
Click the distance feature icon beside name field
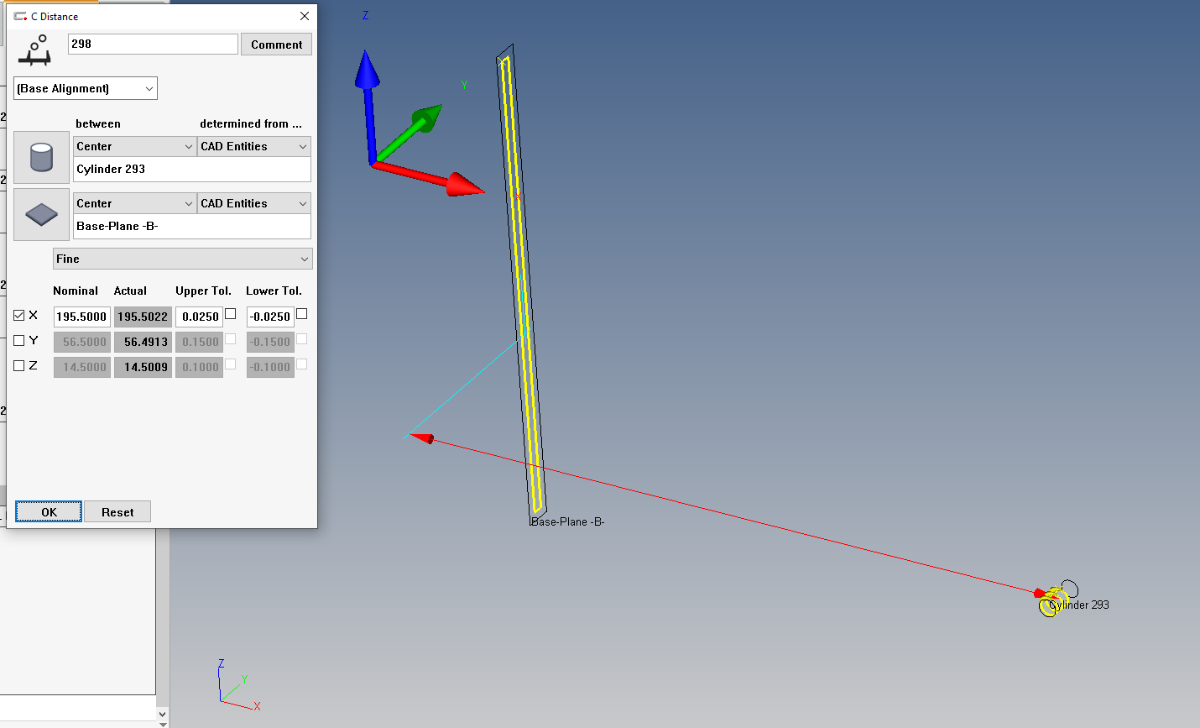(x=37, y=48)
